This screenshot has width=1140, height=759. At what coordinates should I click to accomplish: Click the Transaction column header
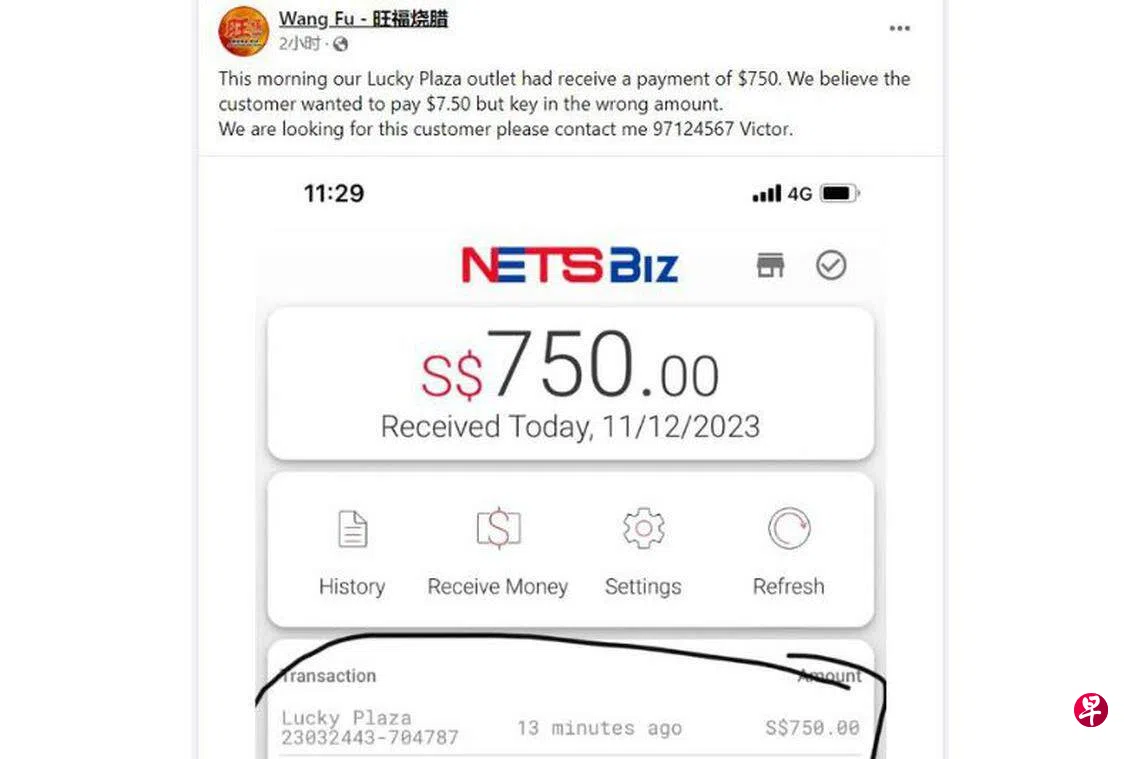(x=329, y=676)
